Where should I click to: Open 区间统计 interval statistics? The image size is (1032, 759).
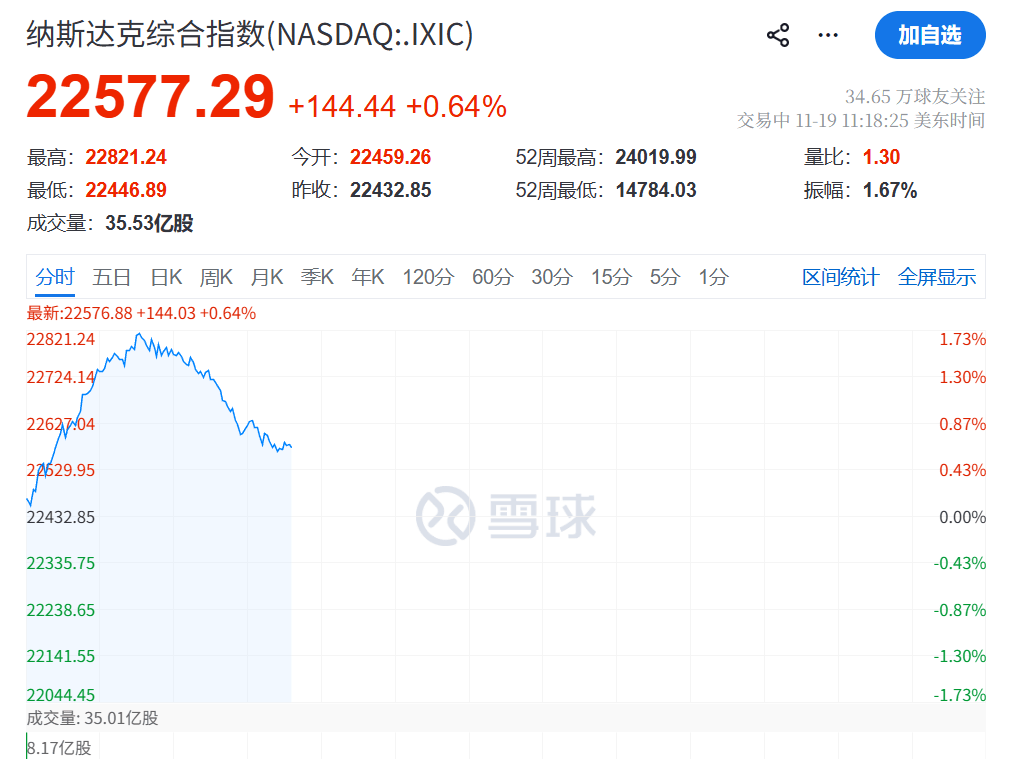click(840, 277)
